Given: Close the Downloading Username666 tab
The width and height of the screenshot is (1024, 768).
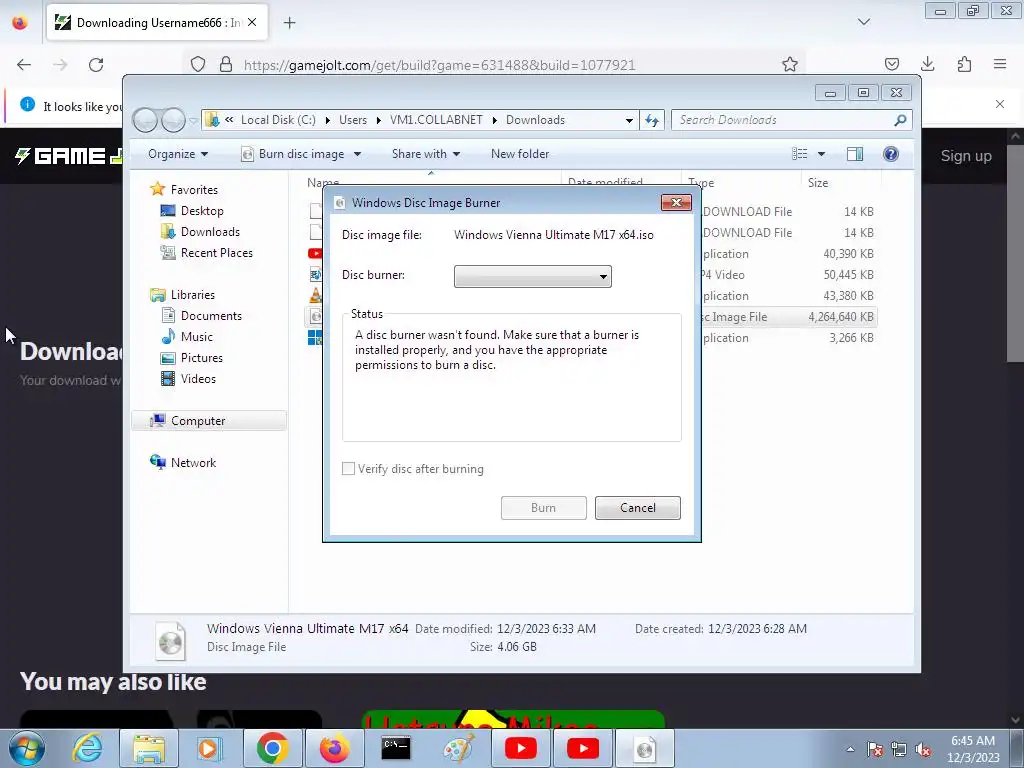Looking at the screenshot, I should point(252,22).
